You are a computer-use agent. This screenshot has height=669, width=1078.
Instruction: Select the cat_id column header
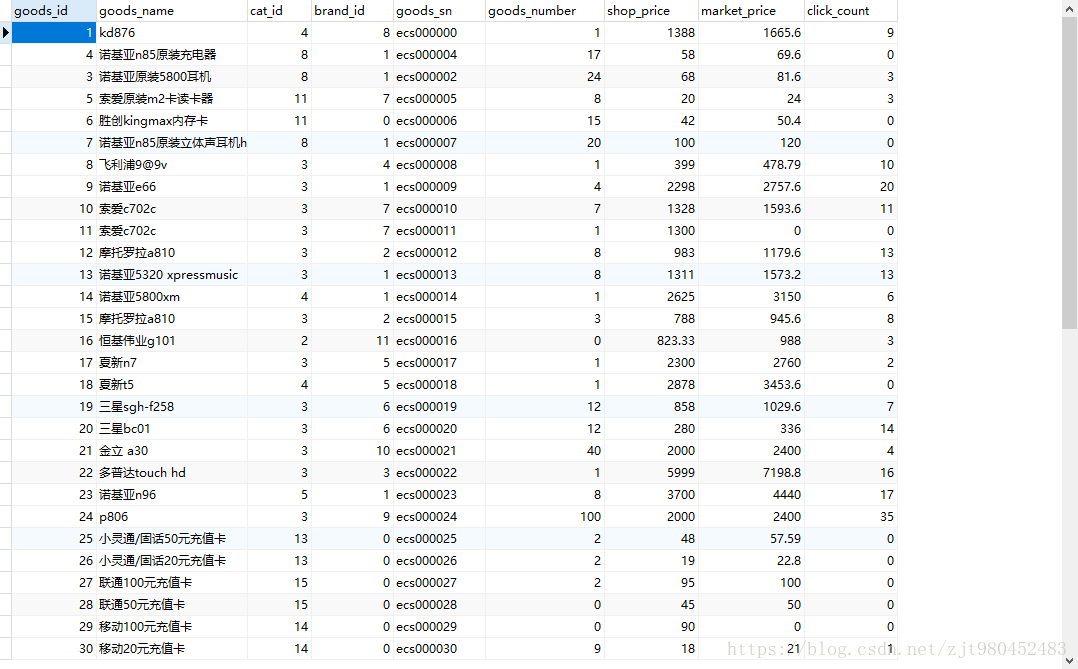pyautogui.click(x=279, y=10)
